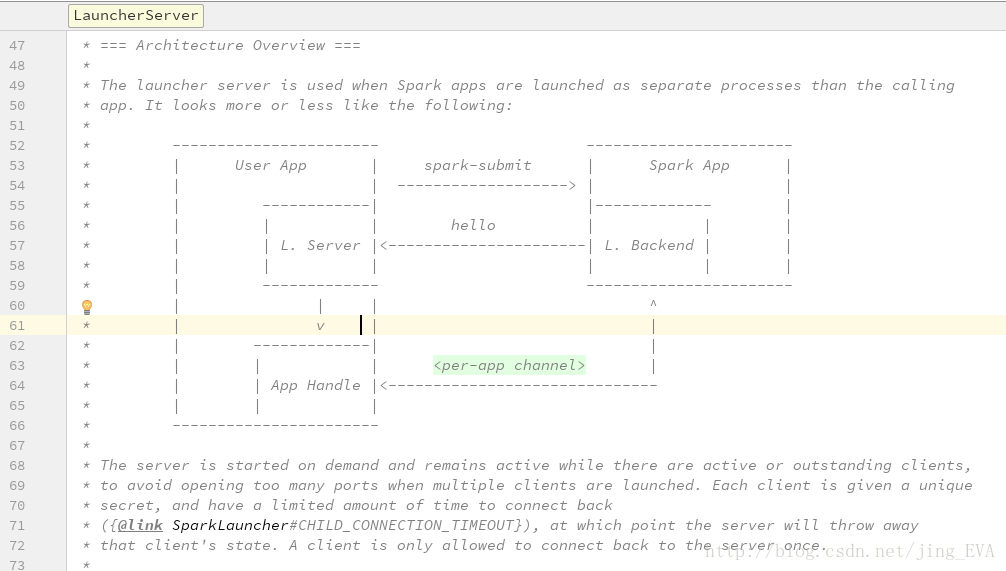The image size is (1006, 571).
Task: Click text 'to avoid opening too many ports'
Action: pyautogui.click(x=239, y=485)
